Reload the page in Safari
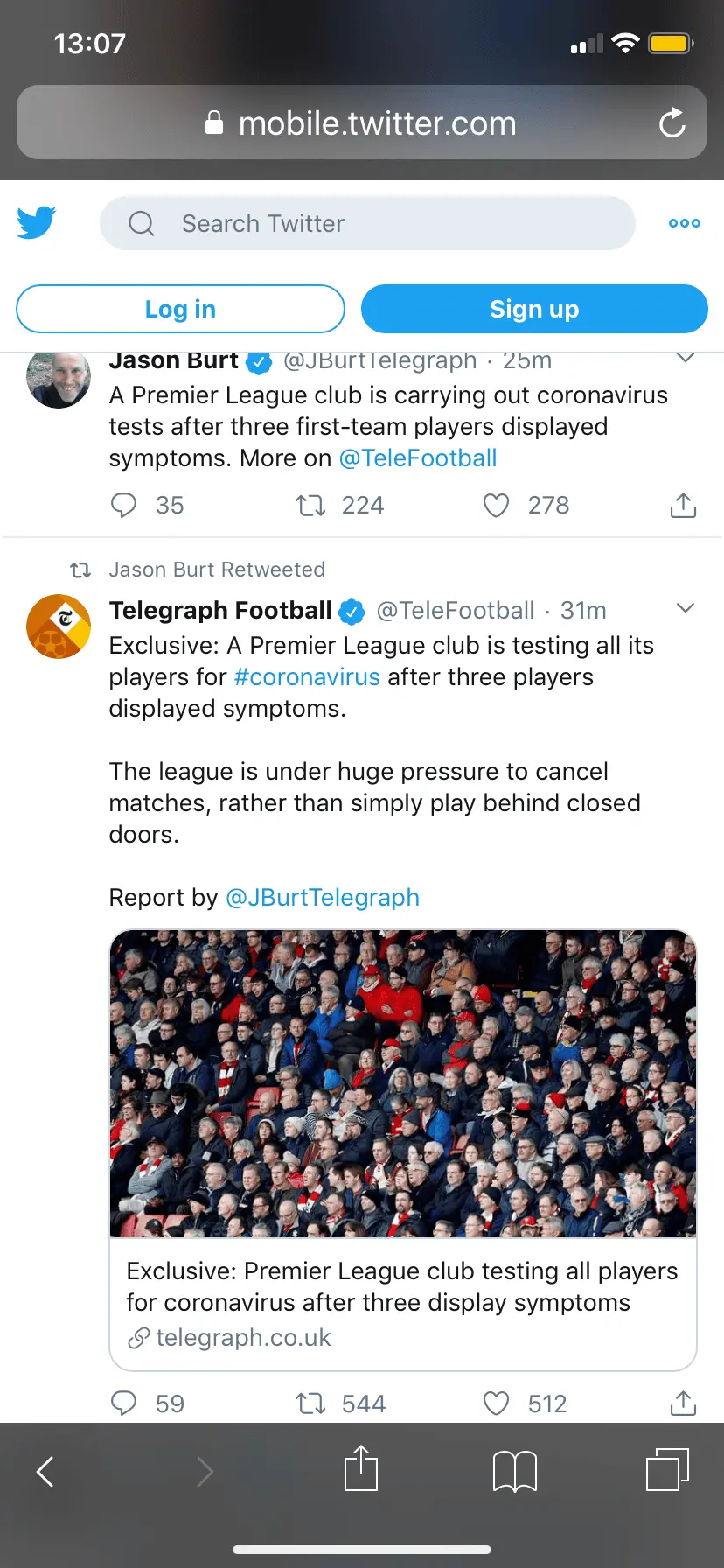 click(672, 123)
